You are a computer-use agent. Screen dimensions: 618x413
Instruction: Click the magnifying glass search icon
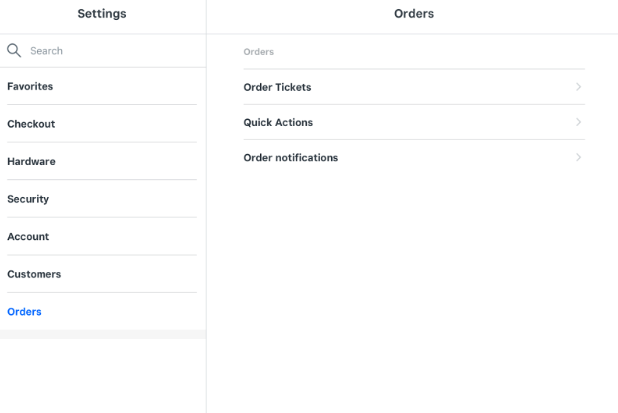coord(14,50)
